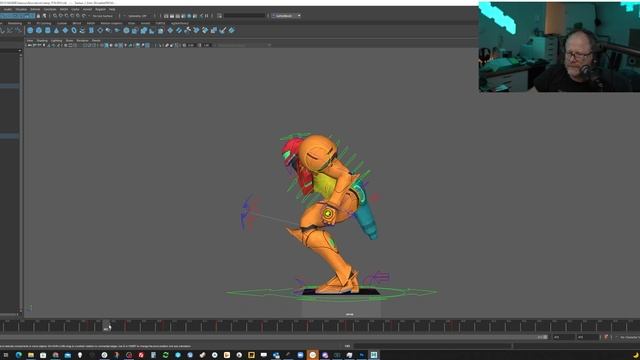640x360 pixels.
Task: Open the Render View window icon
Action: [x=167, y=16]
